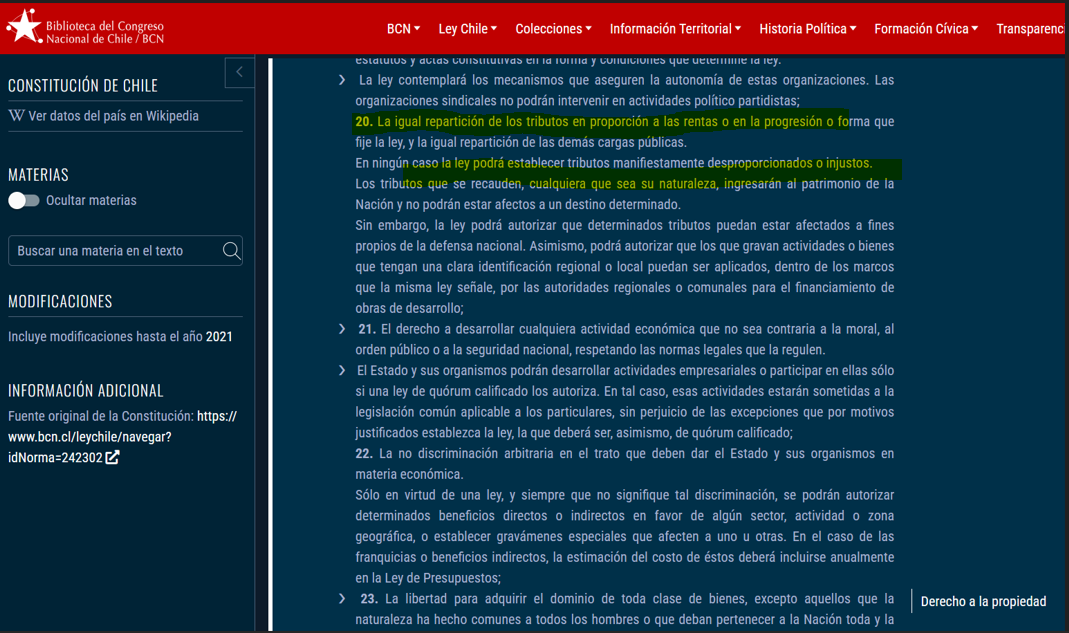Click the Wikipedia W icon
The height and width of the screenshot is (633, 1069).
[x=16, y=115]
